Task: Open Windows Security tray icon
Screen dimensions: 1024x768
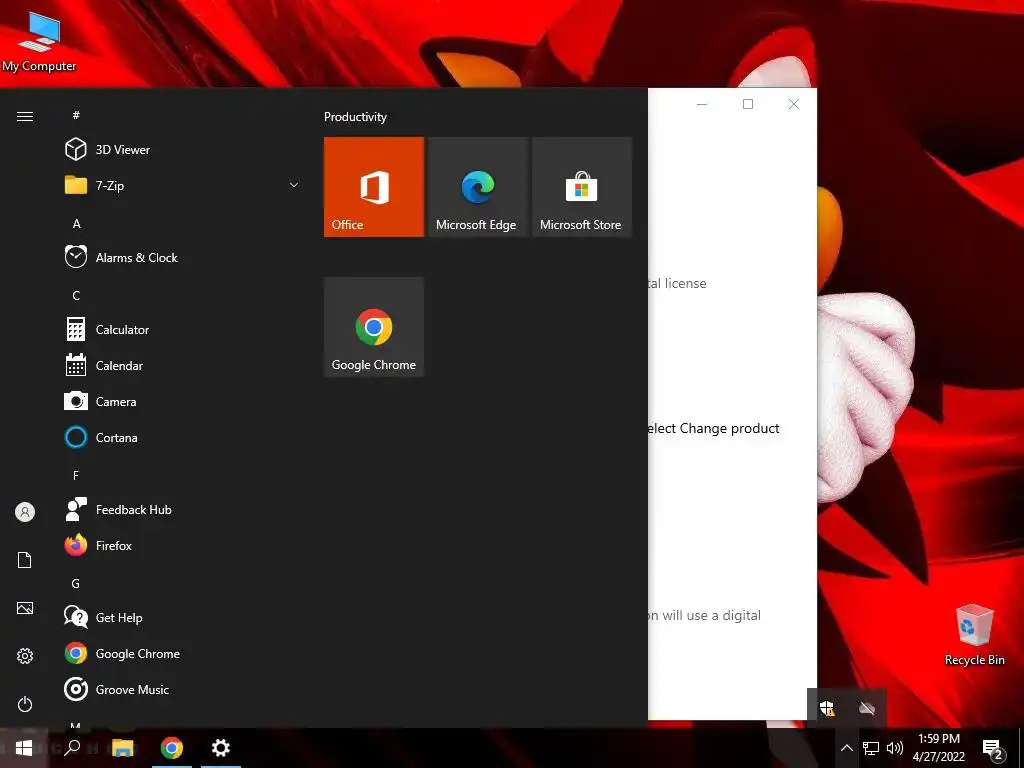Action: (x=827, y=707)
